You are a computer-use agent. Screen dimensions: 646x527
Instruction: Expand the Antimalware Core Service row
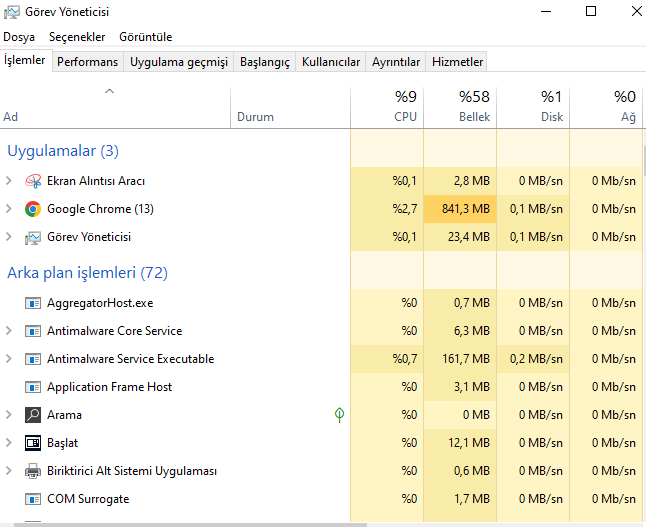tap(9, 331)
